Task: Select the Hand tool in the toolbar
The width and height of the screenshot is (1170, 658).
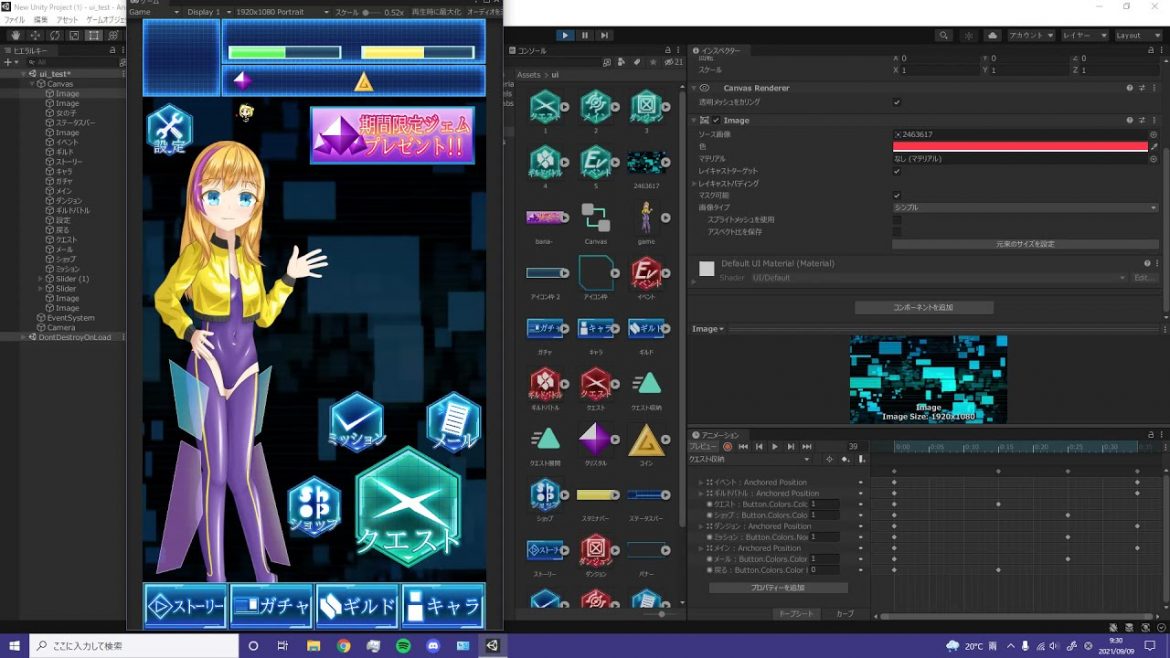Action: (14, 35)
